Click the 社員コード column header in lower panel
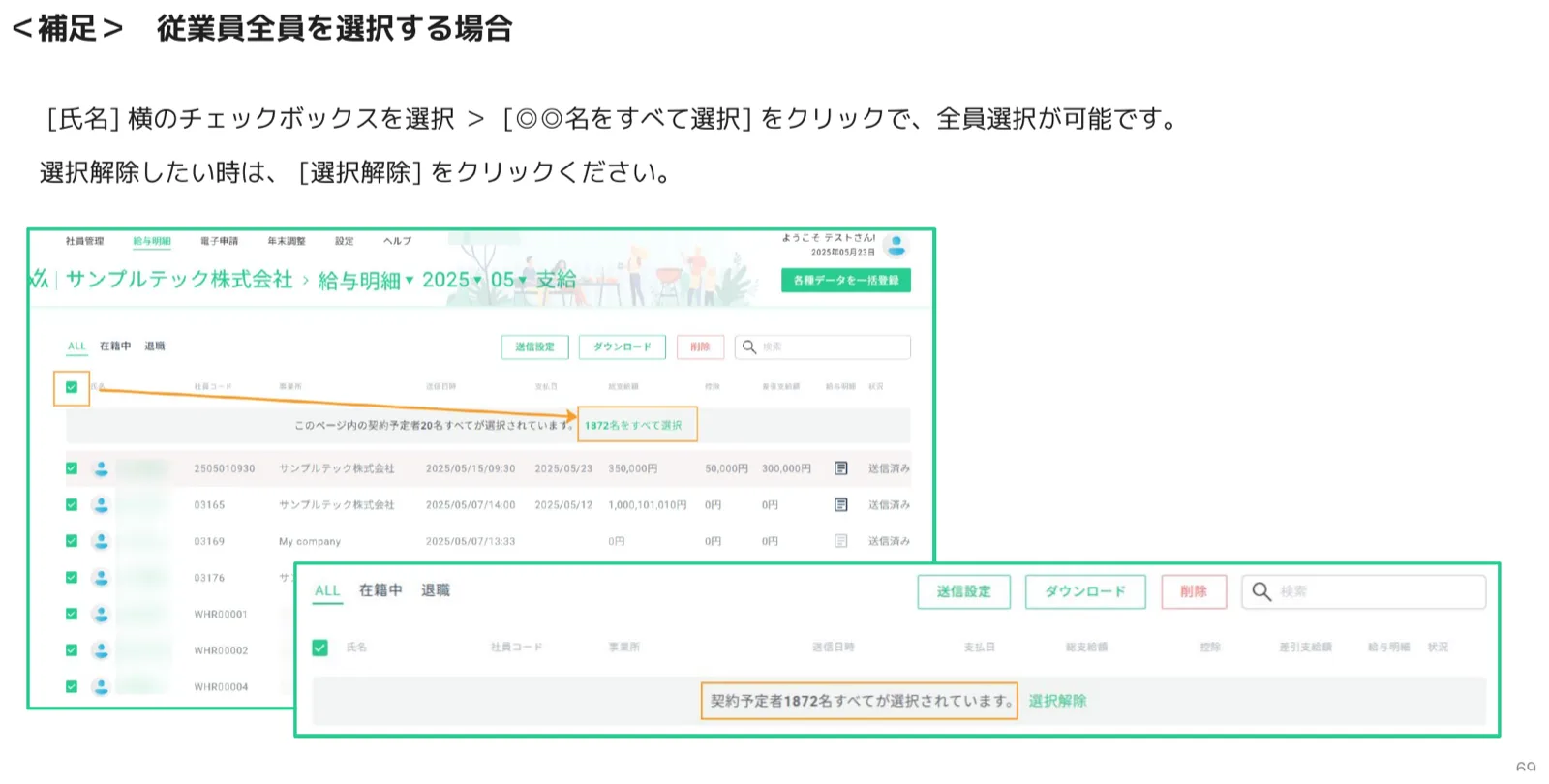The image size is (1549, 784). [516, 648]
